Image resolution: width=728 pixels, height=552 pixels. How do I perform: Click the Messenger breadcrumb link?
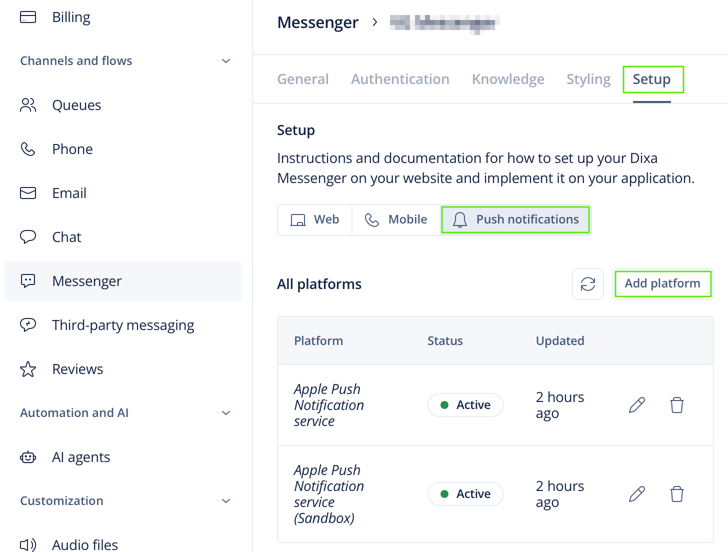tap(318, 22)
